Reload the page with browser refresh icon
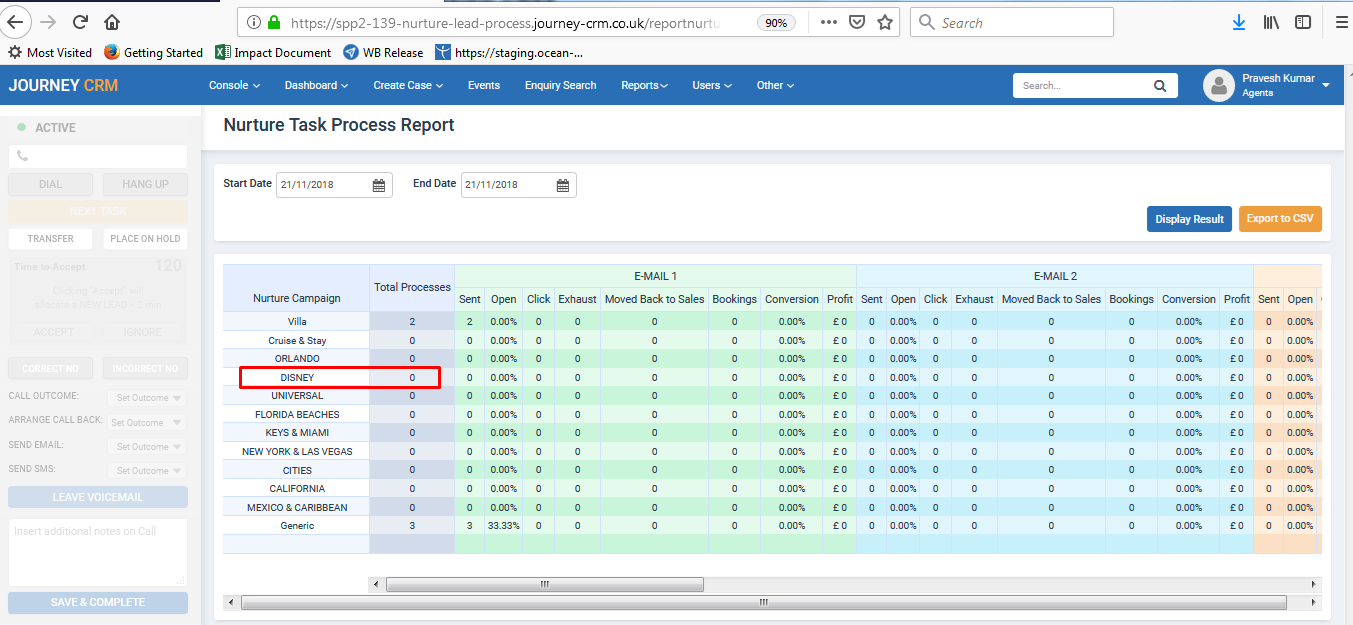This screenshot has width=1353, height=625. pyautogui.click(x=80, y=22)
